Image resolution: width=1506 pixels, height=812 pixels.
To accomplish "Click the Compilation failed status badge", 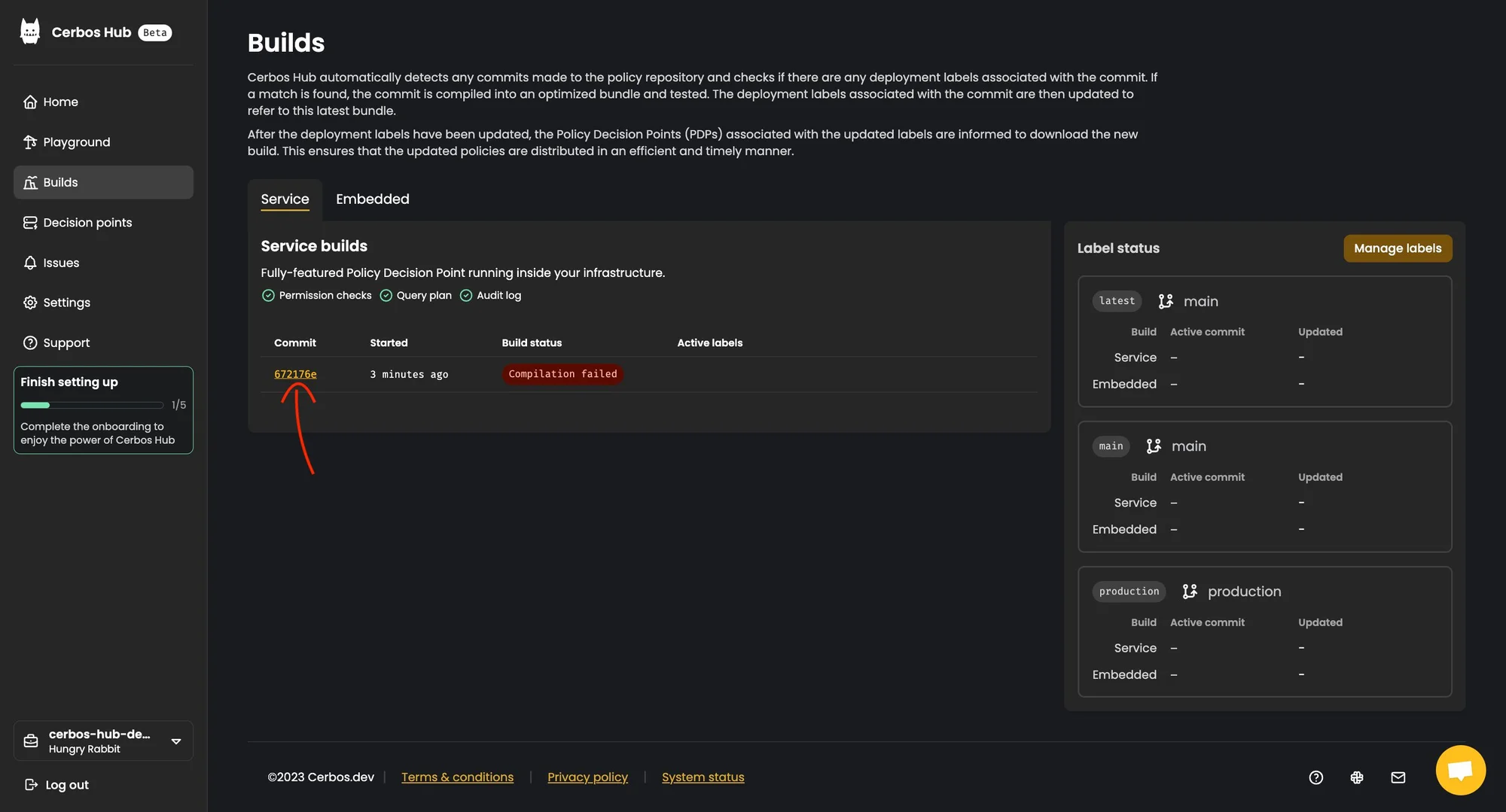I will (562, 374).
